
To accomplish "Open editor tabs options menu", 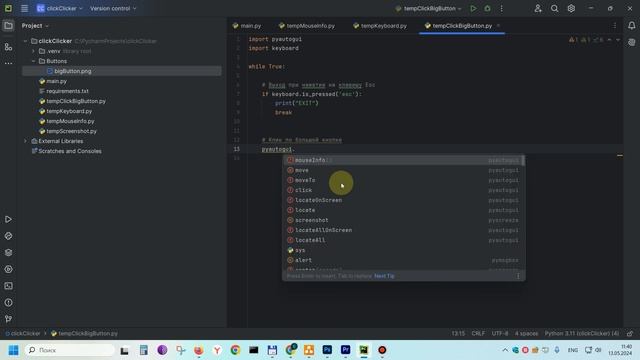I will [x=615, y=26].
